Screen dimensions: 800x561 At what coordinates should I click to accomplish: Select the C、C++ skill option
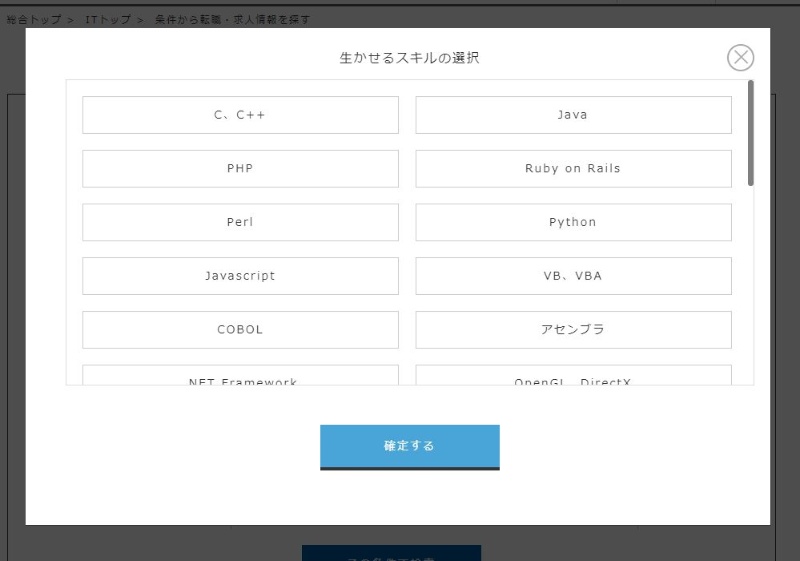coord(240,115)
